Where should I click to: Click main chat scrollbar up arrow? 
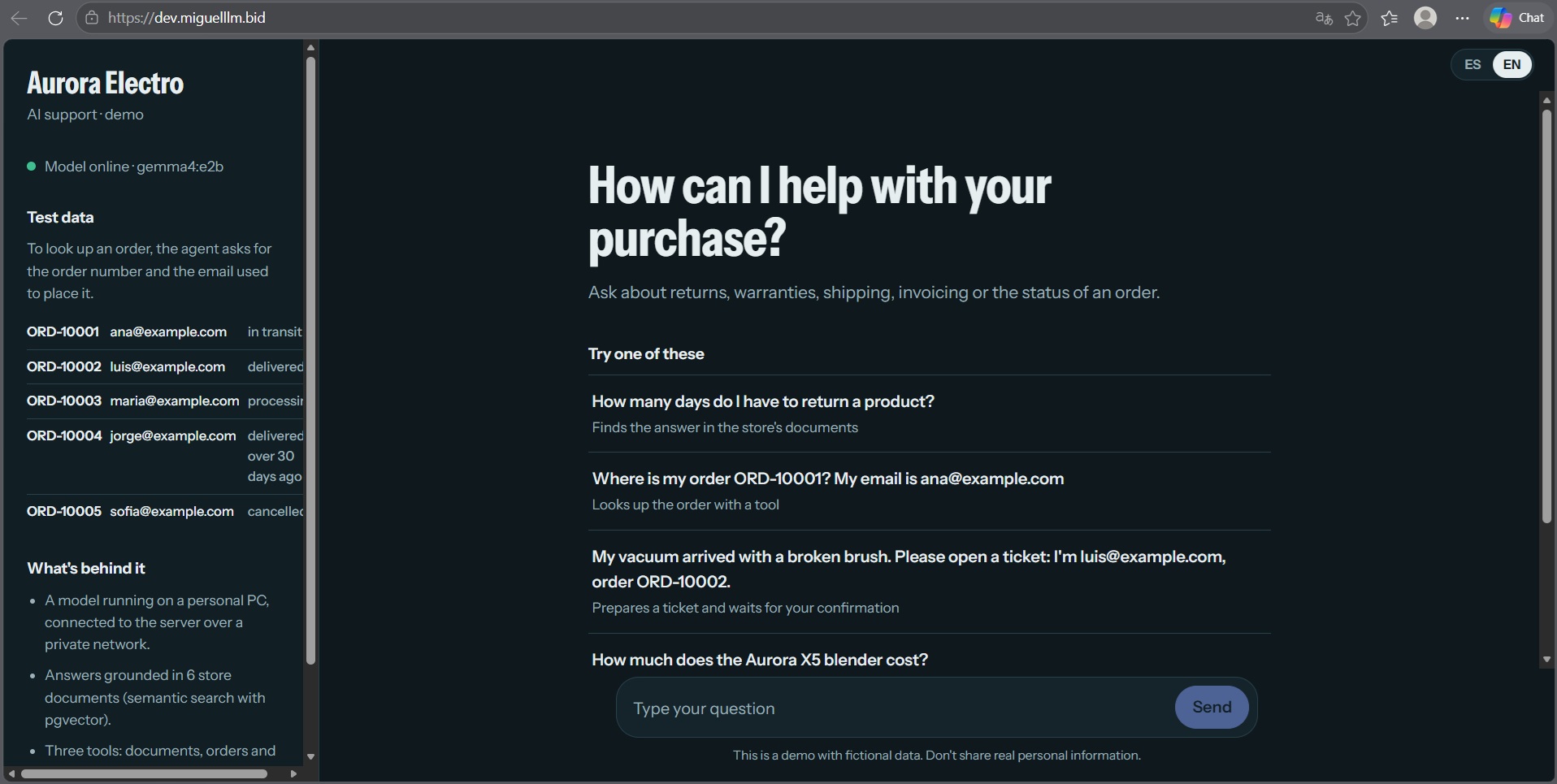coord(1546,100)
